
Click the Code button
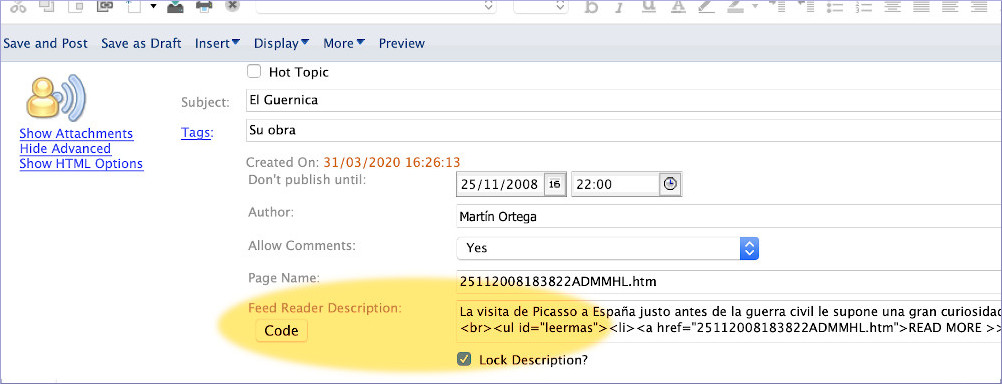281,331
